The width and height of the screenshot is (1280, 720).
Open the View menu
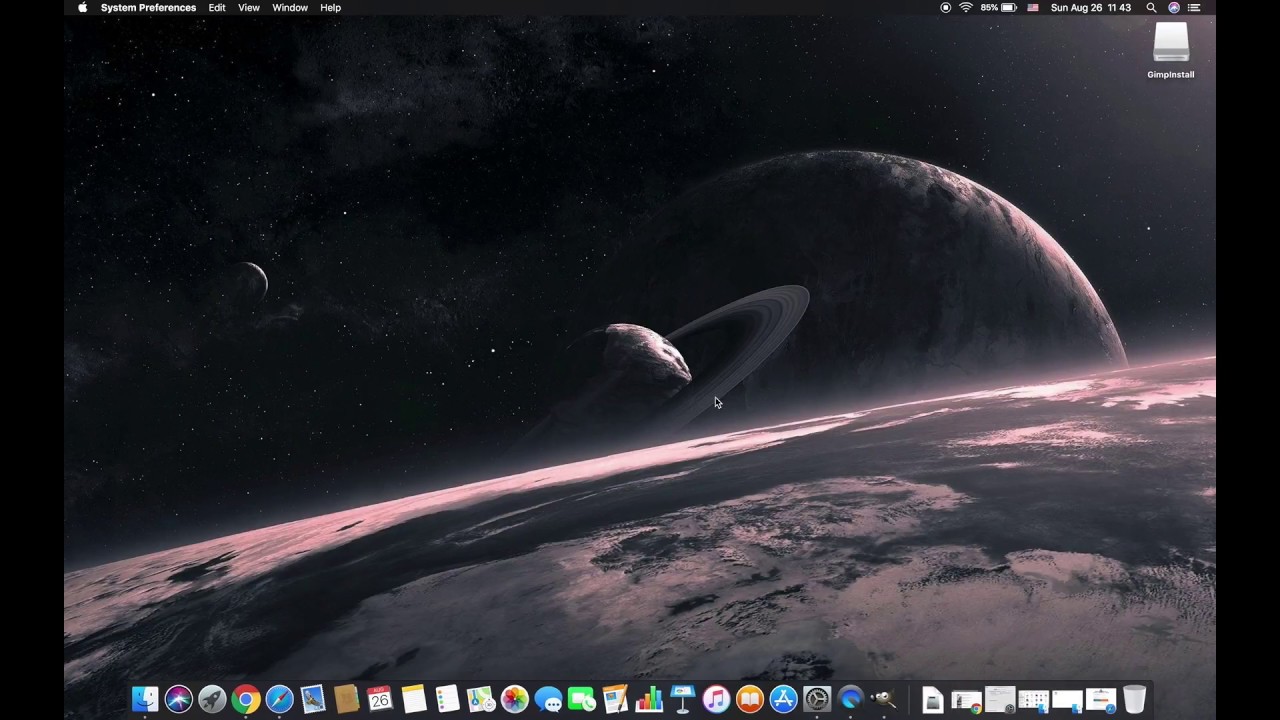coord(249,7)
